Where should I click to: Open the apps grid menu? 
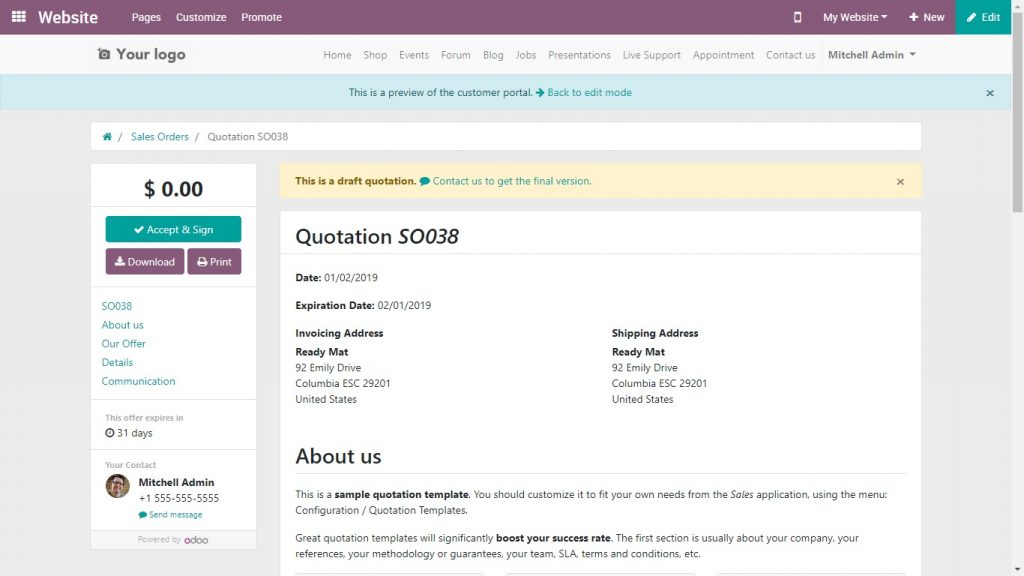click(x=18, y=17)
